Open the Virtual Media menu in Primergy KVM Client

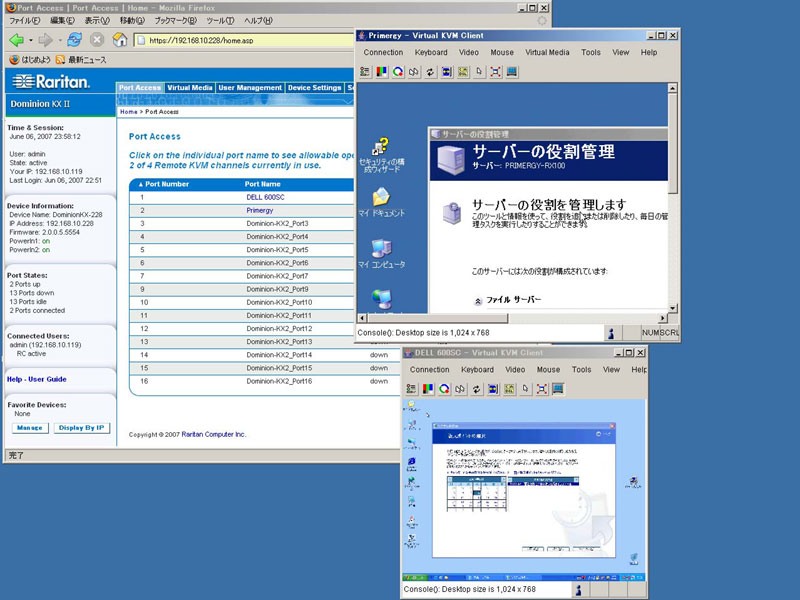coord(547,53)
